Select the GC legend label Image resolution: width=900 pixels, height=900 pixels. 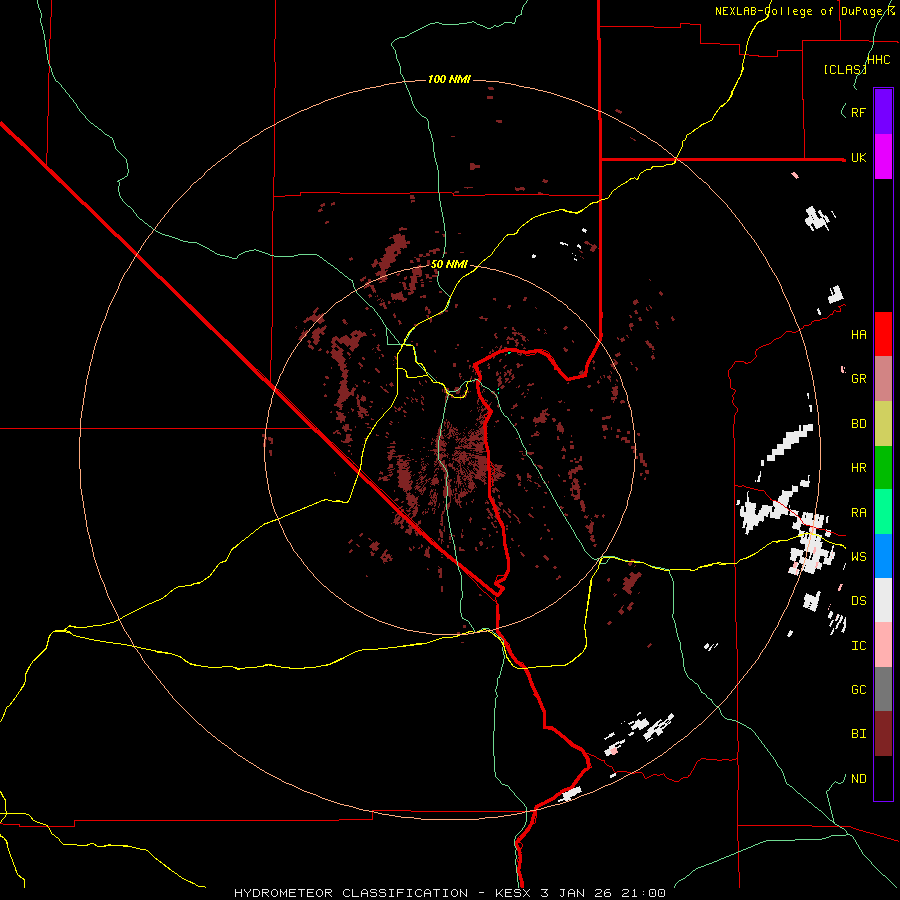[x=858, y=690]
